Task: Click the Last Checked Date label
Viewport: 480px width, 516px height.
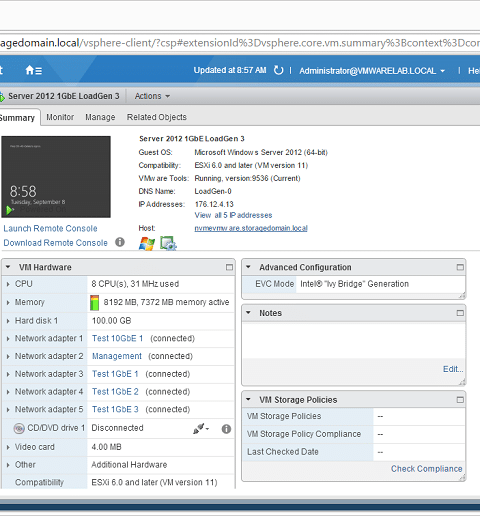Action: click(283, 452)
